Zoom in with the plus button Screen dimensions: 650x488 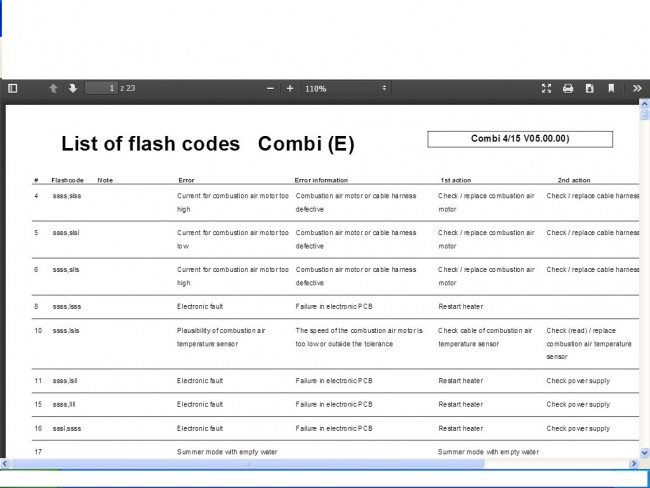pos(290,88)
